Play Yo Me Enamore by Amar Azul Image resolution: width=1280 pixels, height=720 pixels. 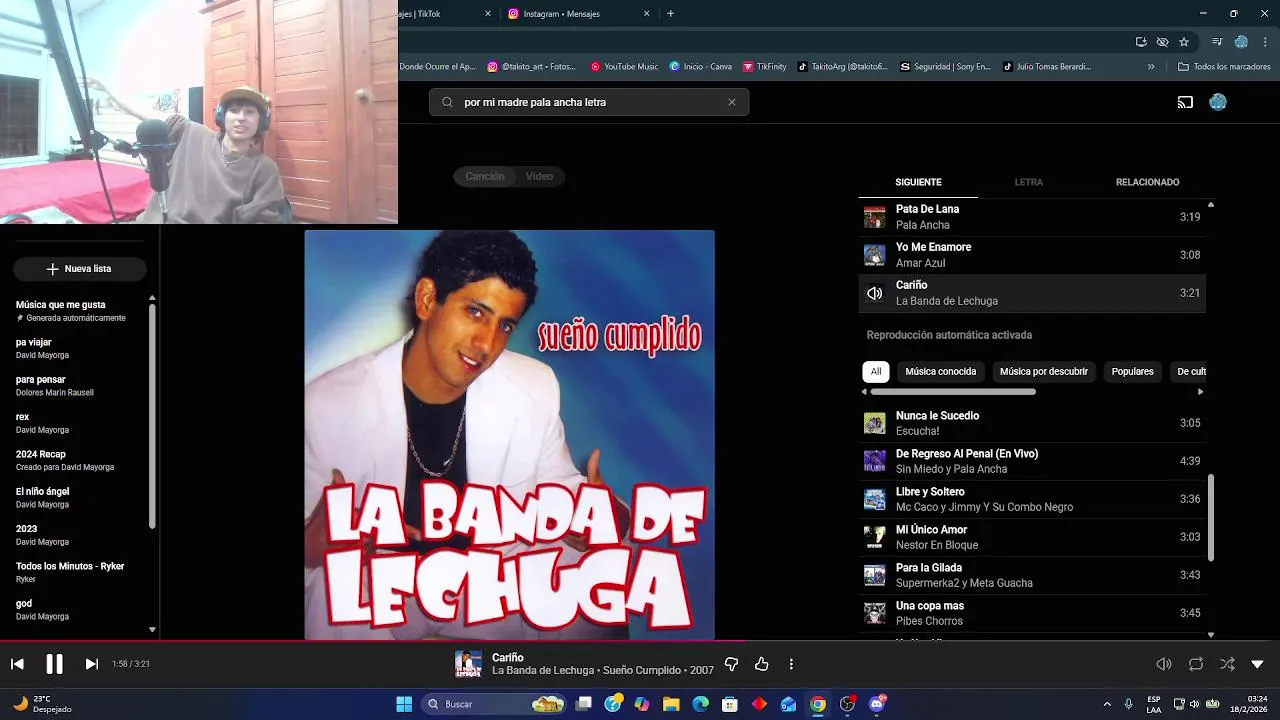[1032, 255]
